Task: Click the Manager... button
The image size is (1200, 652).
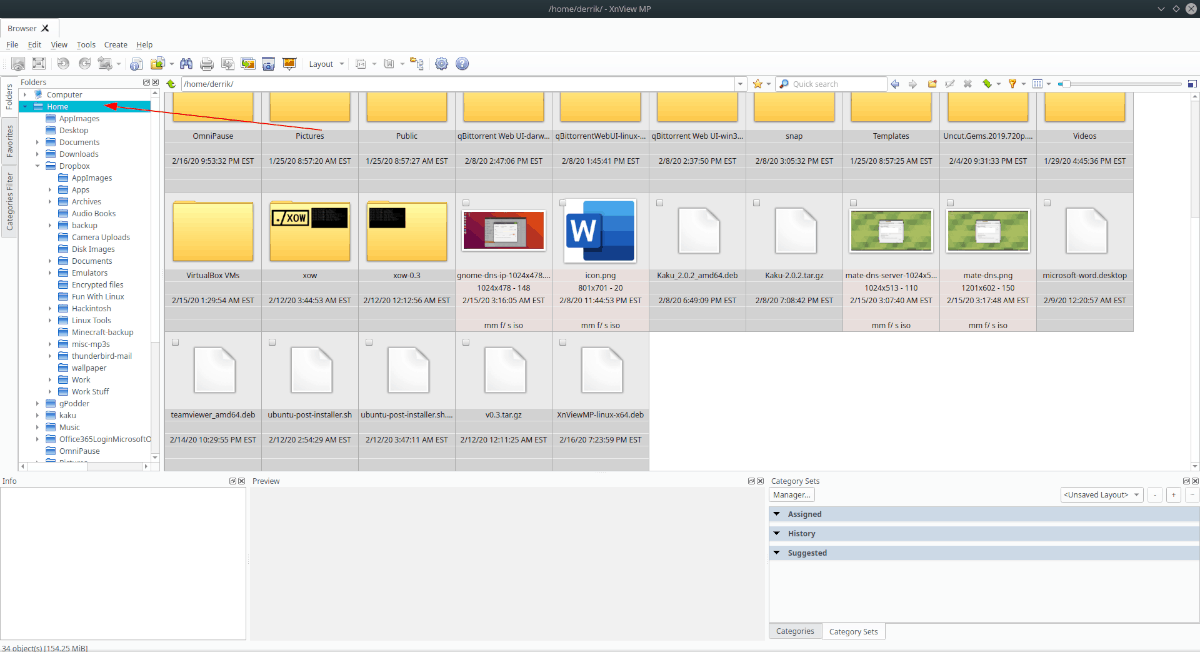Action: tap(792, 495)
